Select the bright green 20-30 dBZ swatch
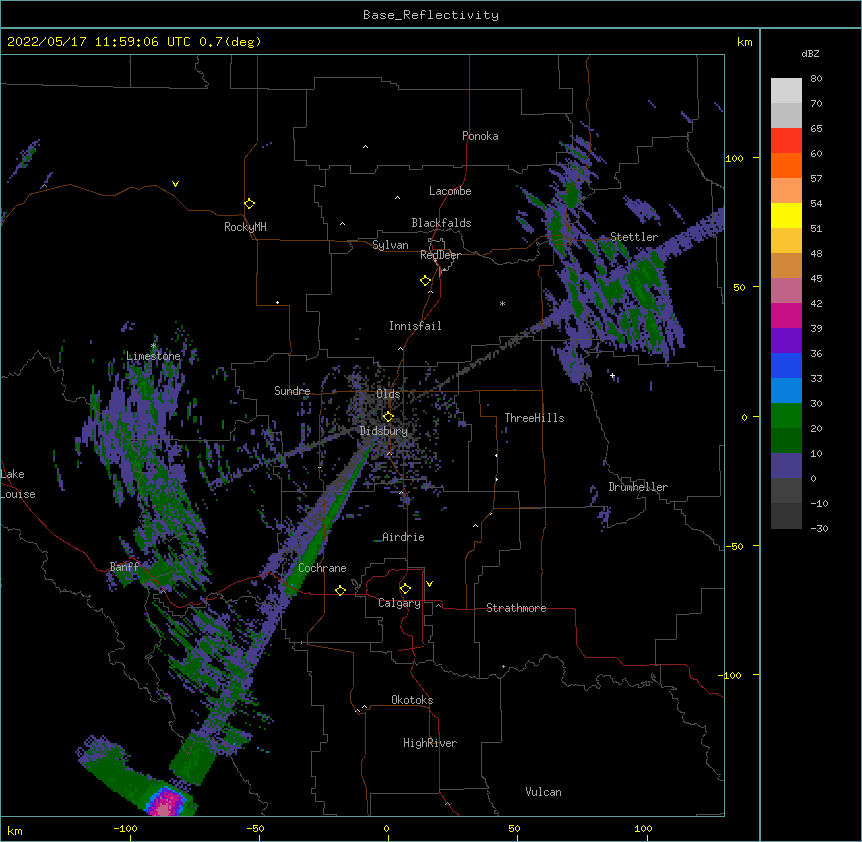The width and height of the screenshot is (862, 842). coord(786,416)
